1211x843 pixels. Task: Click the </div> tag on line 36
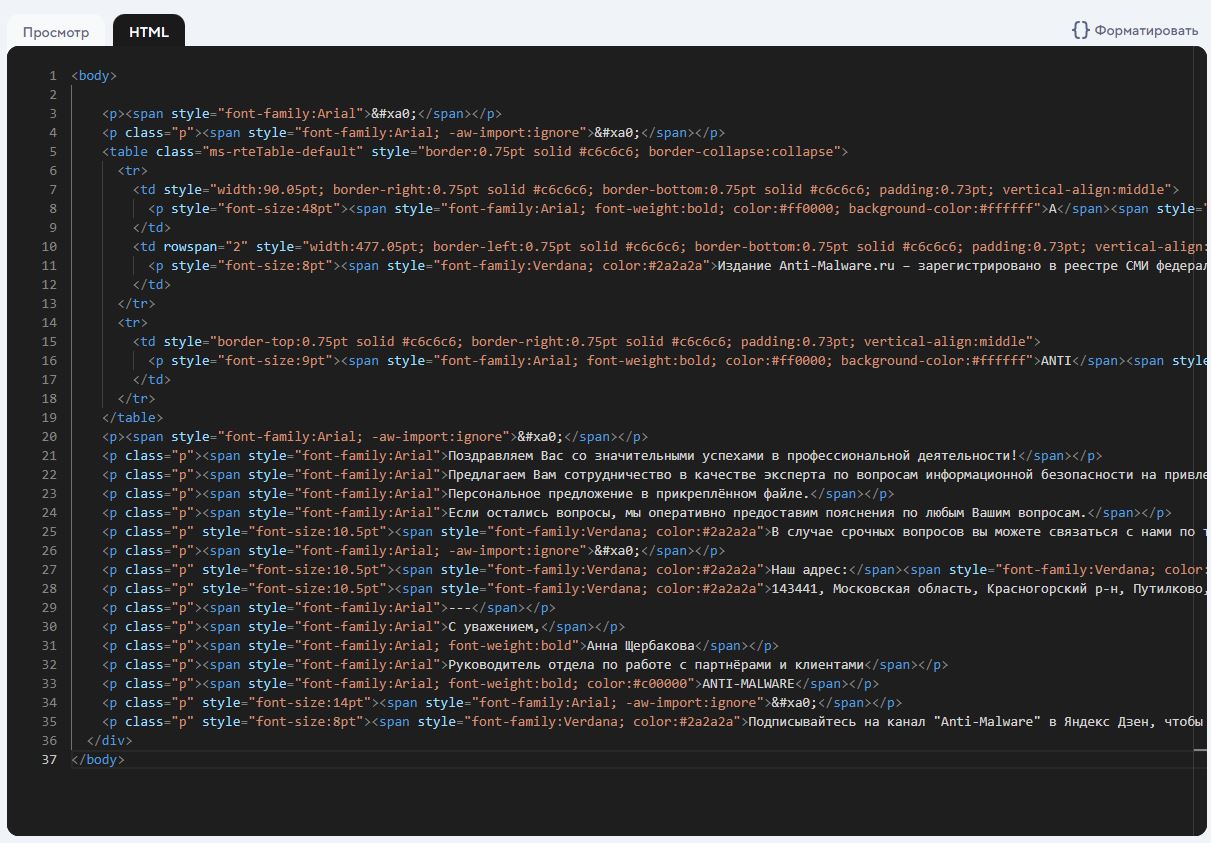[x=109, y=741]
